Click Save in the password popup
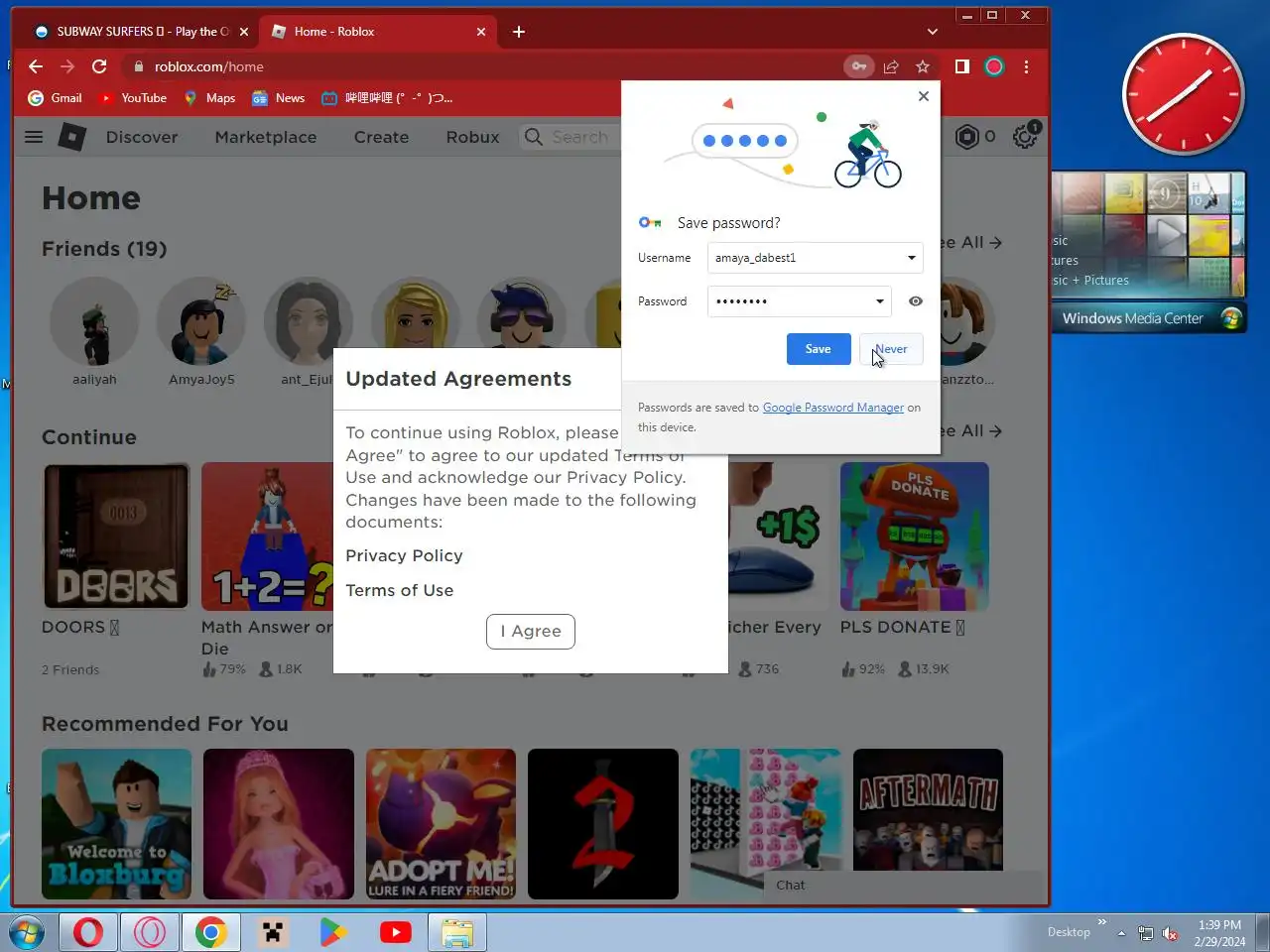Viewport: 1270px width, 952px height. [x=819, y=349]
